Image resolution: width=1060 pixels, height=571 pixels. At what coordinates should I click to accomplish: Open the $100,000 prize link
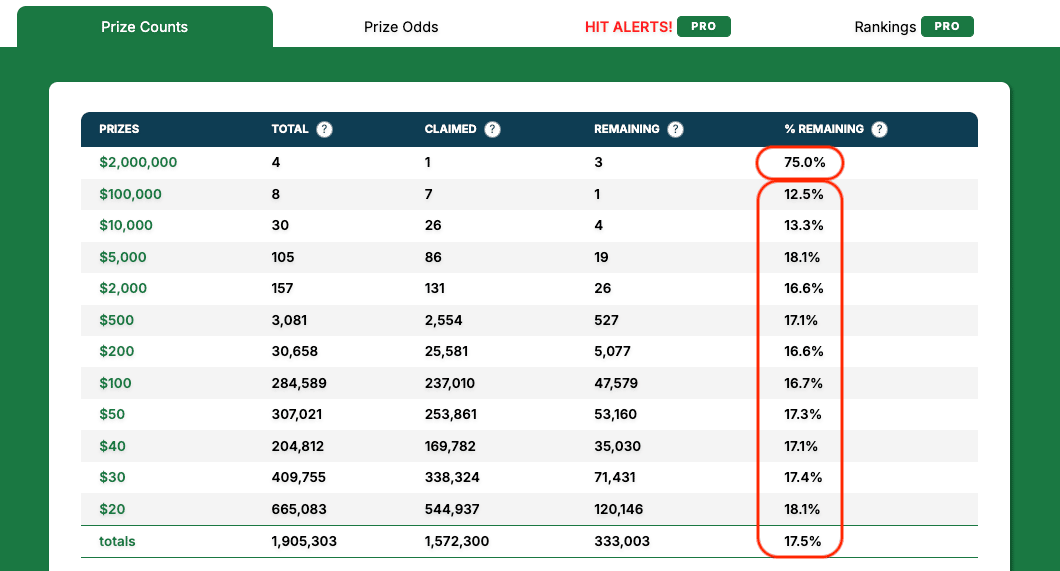(x=130, y=194)
